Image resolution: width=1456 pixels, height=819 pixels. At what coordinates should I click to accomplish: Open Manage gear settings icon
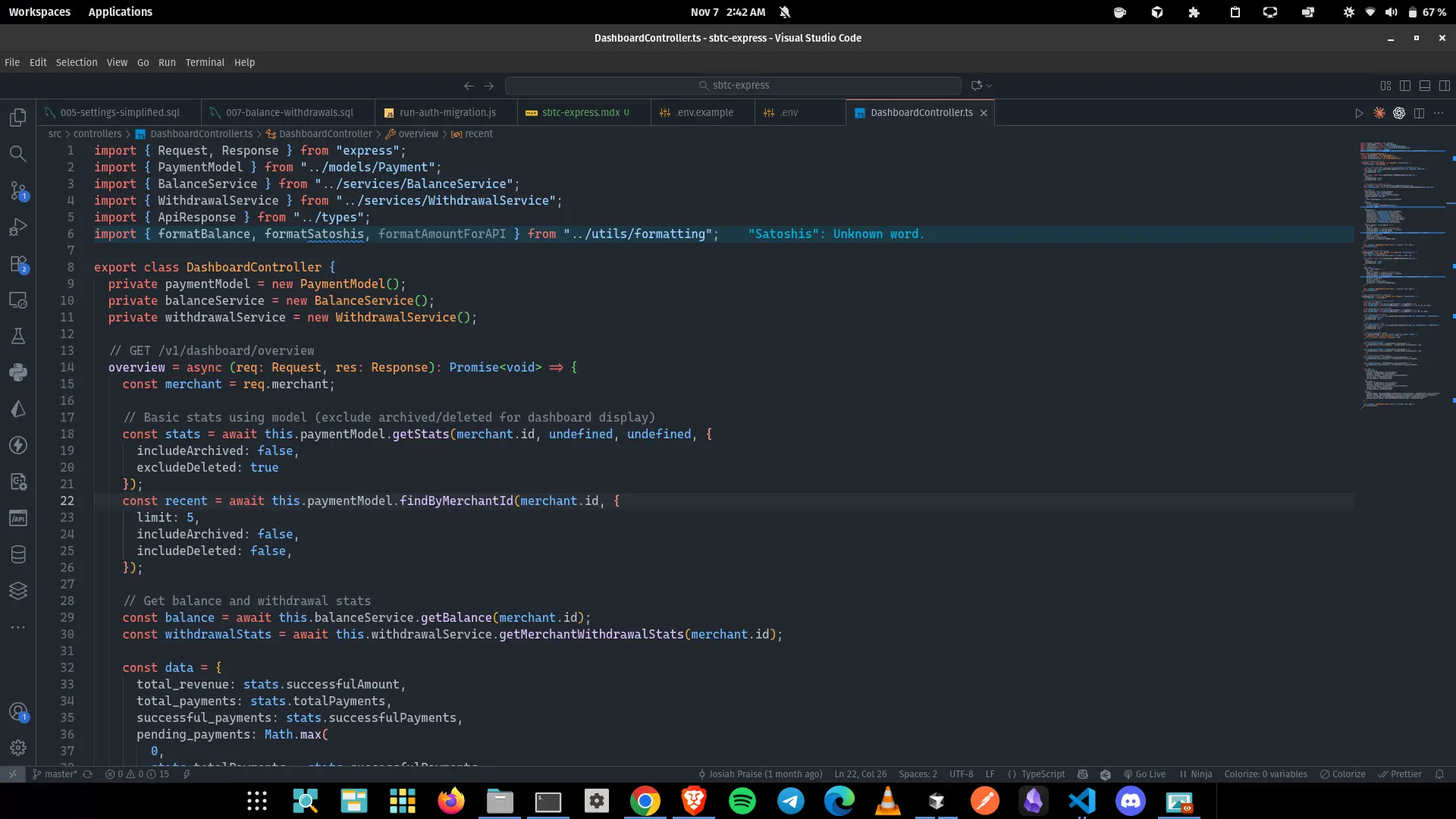pos(18,748)
